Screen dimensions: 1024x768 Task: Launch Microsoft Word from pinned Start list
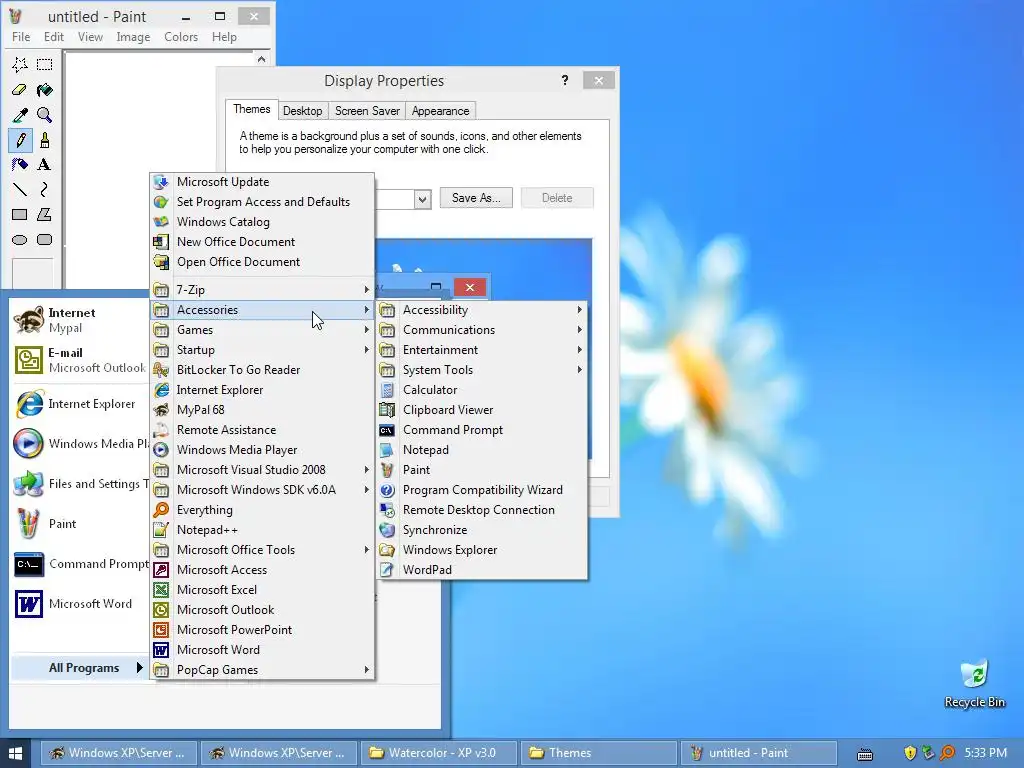point(80,604)
